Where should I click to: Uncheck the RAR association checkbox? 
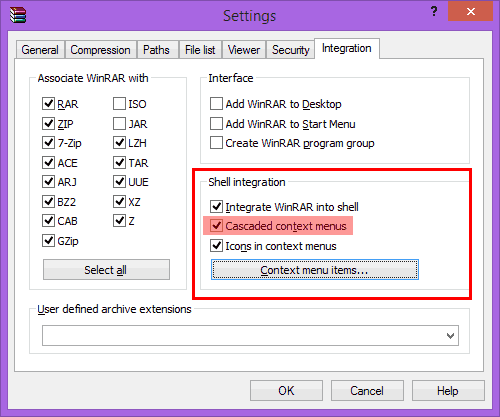point(48,104)
